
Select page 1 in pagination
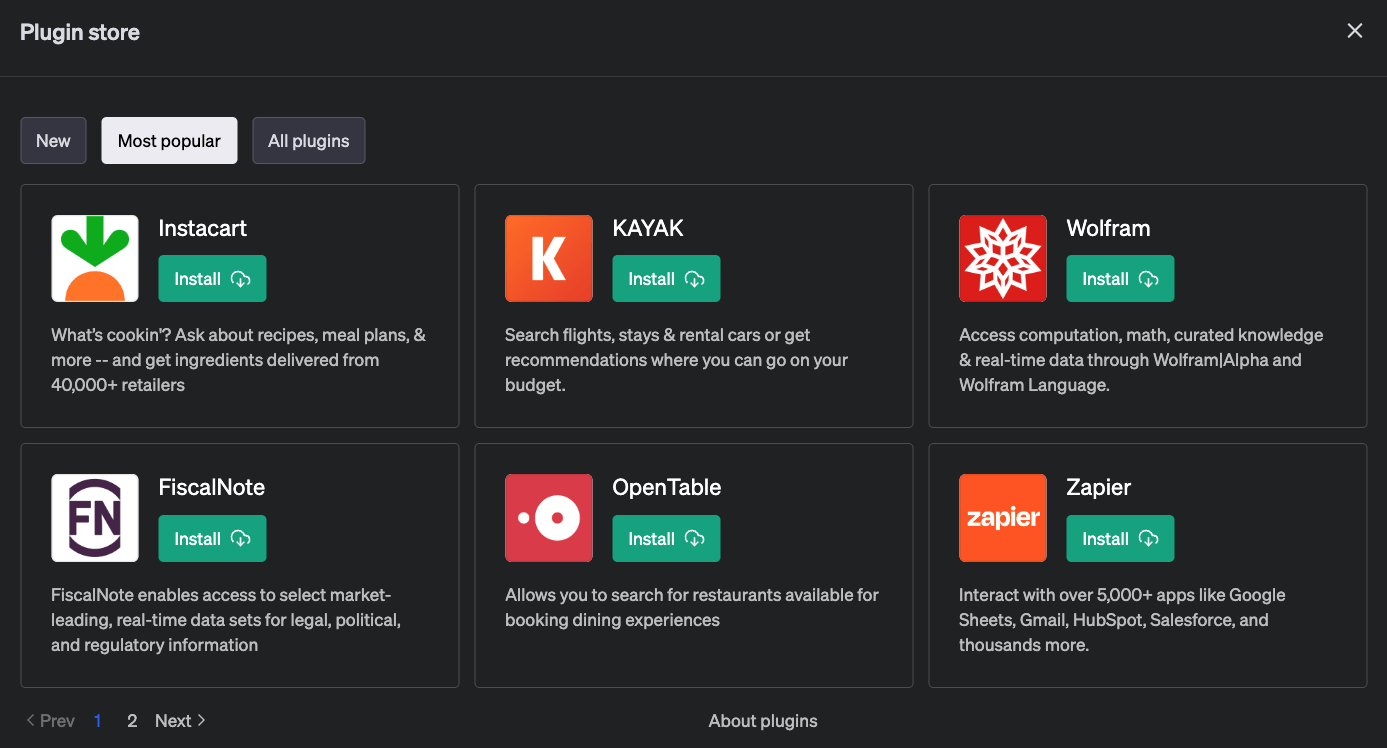98,721
